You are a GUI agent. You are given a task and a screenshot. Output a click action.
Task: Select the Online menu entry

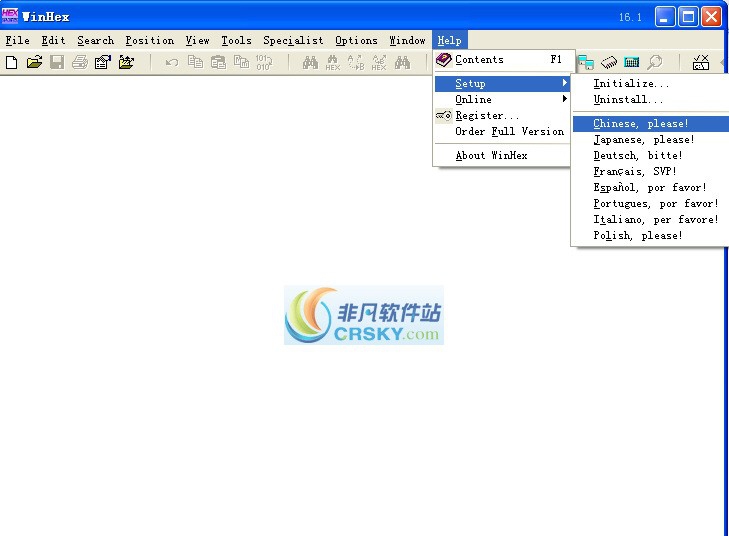click(x=502, y=99)
